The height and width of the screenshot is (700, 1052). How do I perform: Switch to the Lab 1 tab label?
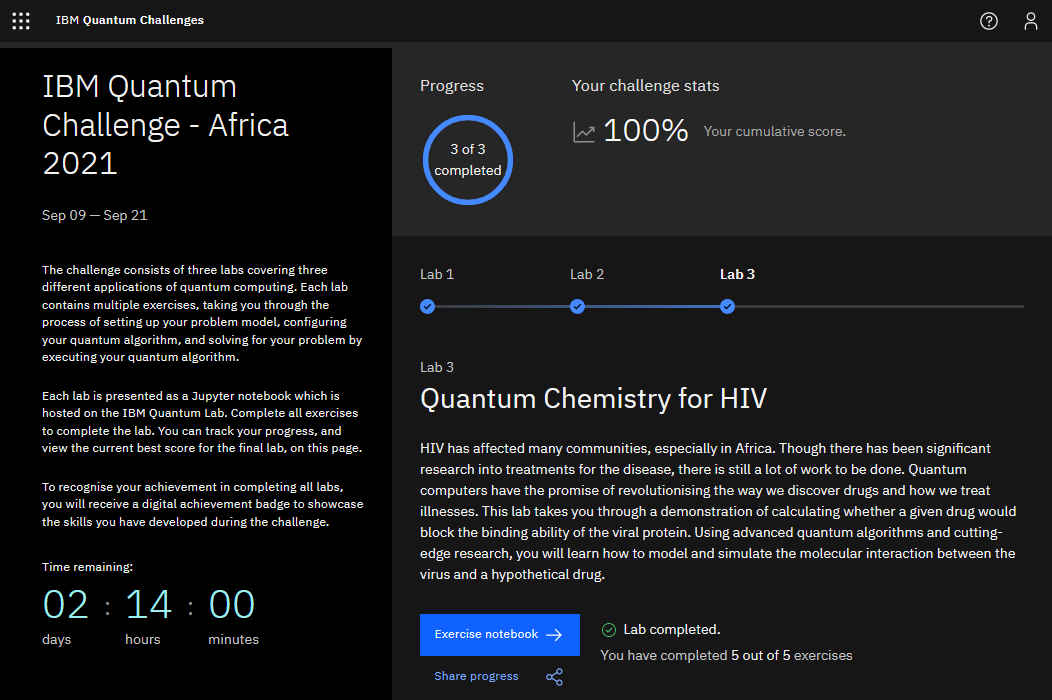(x=437, y=274)
